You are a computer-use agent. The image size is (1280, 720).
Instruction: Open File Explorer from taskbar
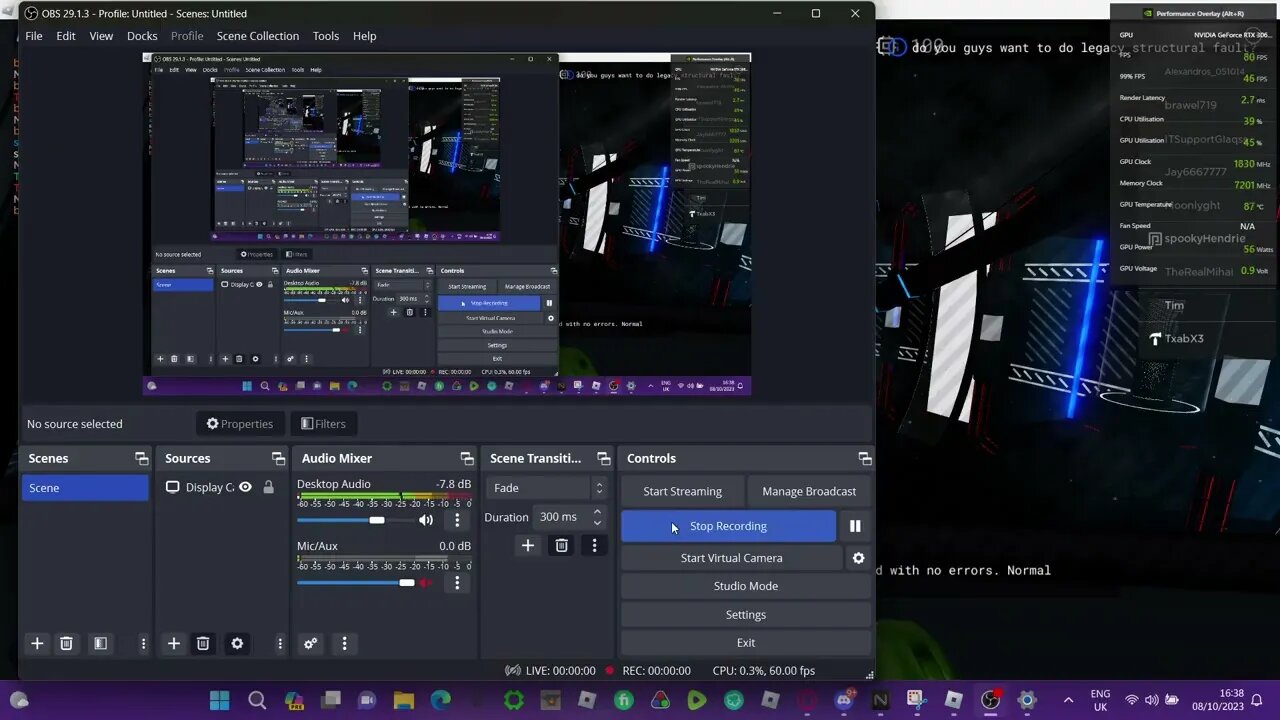tap(403, 700)
